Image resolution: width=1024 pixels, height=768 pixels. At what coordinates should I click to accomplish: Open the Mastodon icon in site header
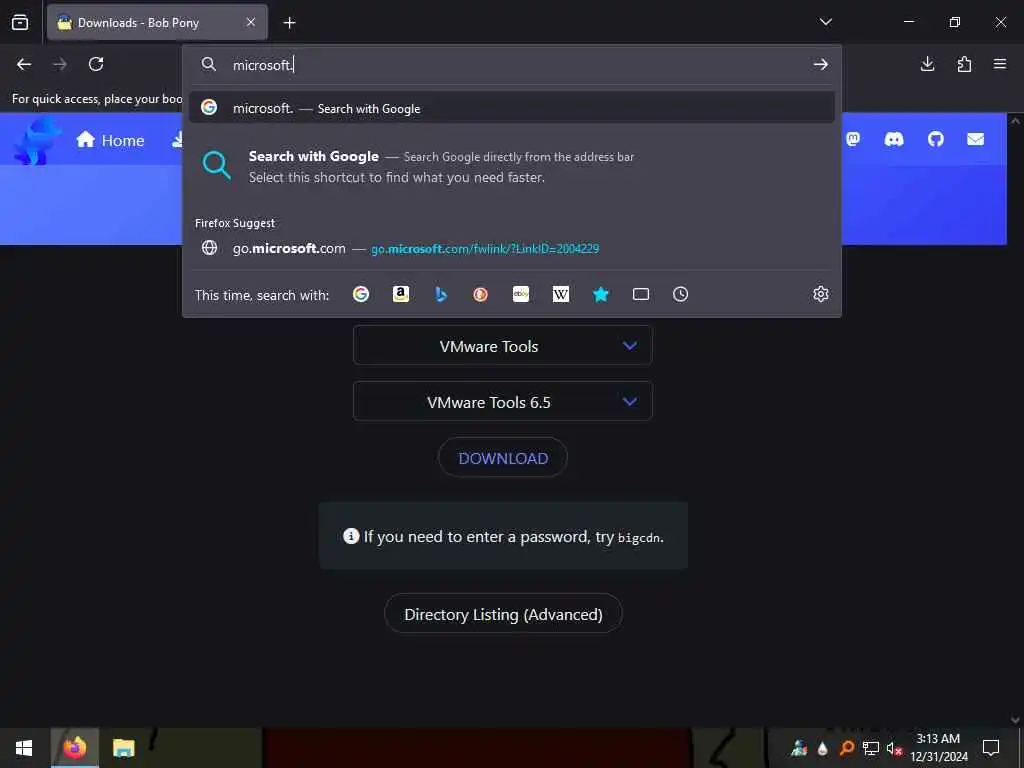point(853,139)
